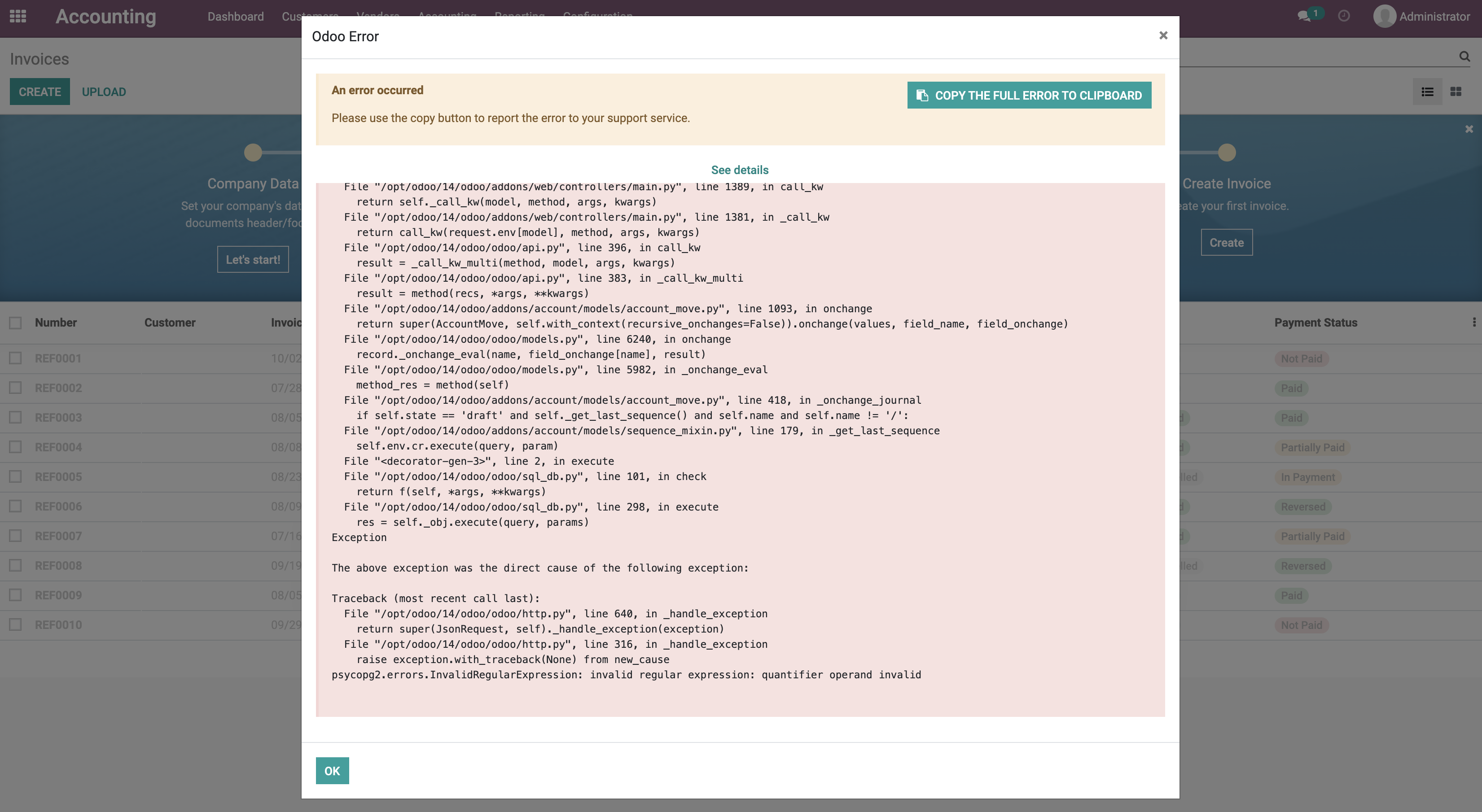Check the REF0004 row checkbox

16,447
